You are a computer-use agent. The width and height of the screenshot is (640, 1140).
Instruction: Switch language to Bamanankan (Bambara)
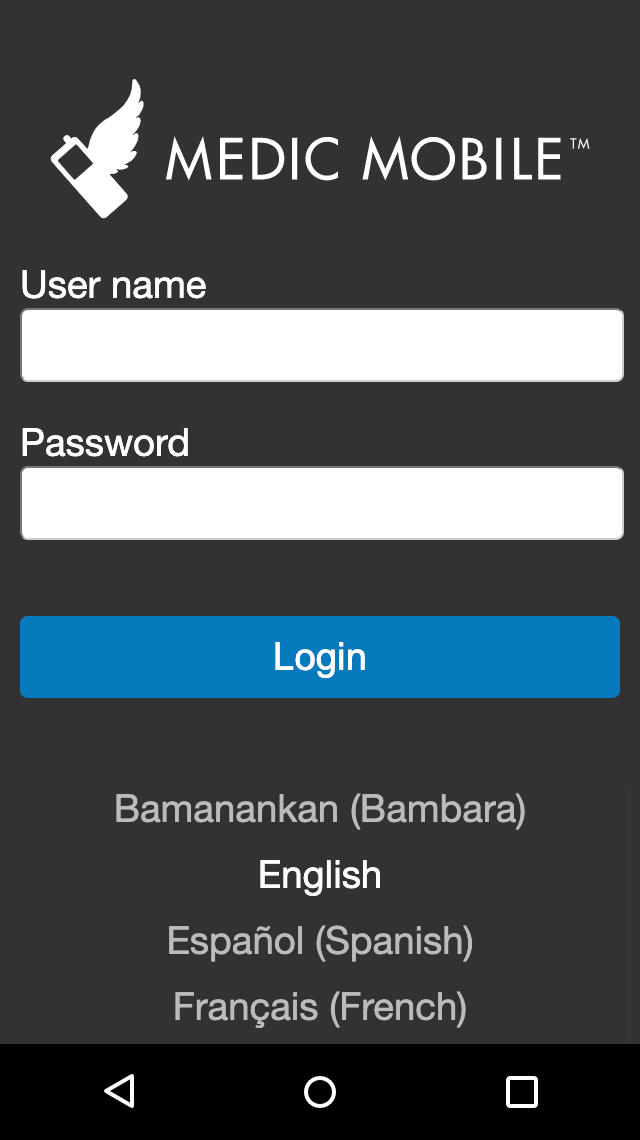coord(320,808)
